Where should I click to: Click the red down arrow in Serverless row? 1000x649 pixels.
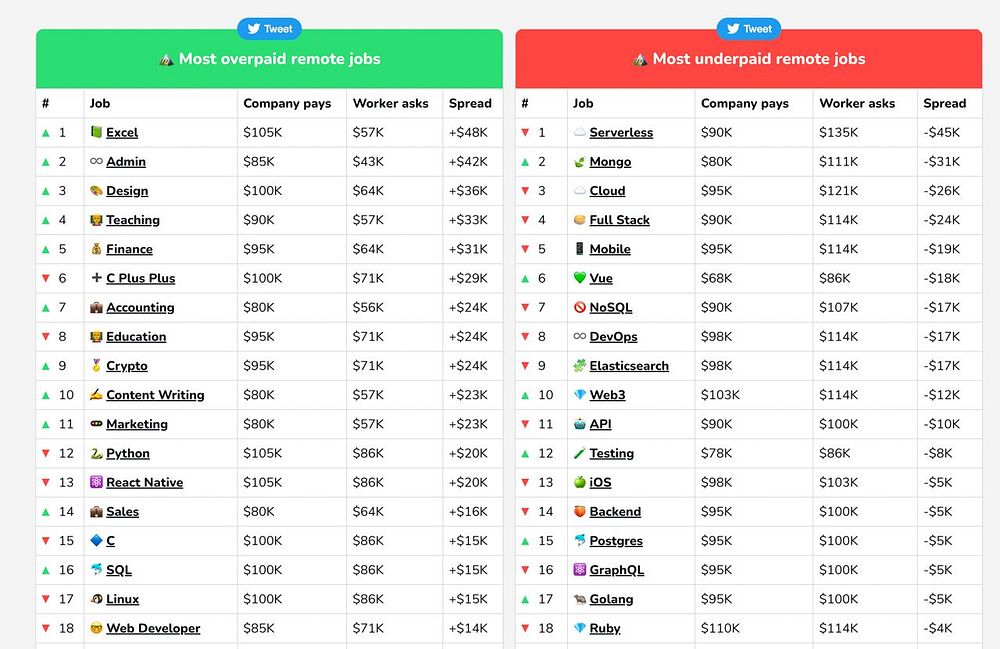click(x=525, y=132)
